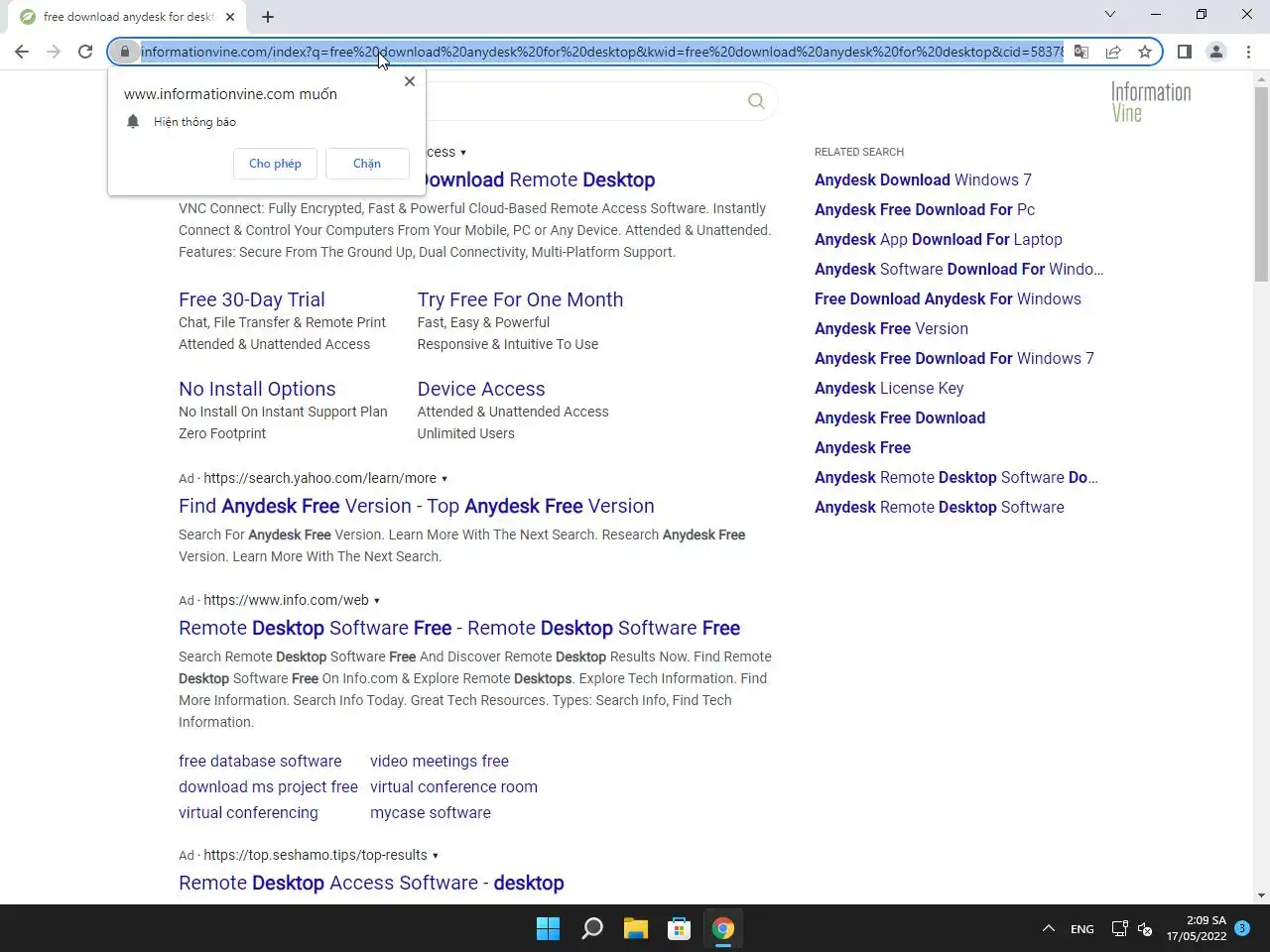Screen dimensions: 1270x952
Task: Open Windows taskbar search
Action: [592, 928]
